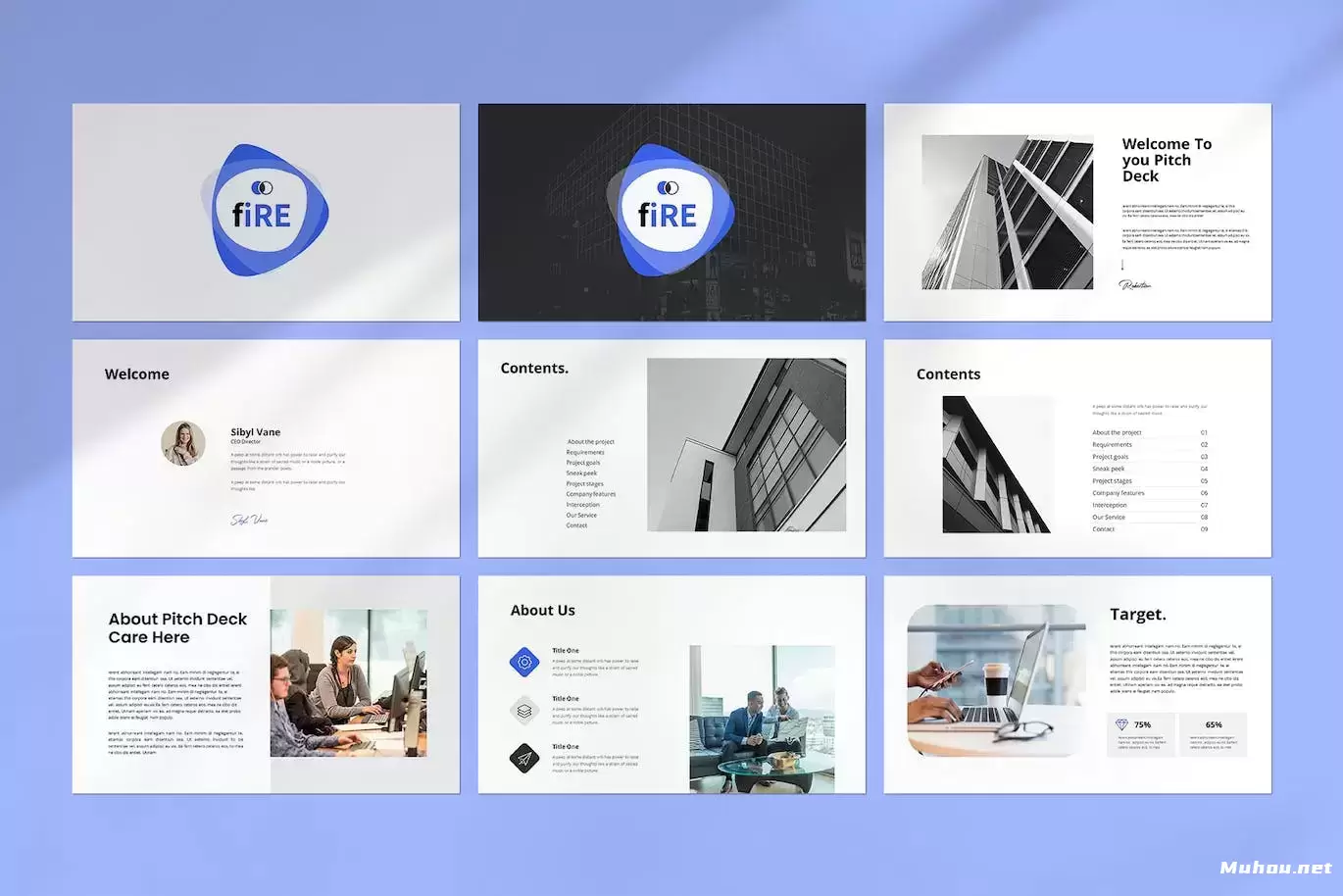Click "Requirements" on the Contents. slide

tap(585, 453)
